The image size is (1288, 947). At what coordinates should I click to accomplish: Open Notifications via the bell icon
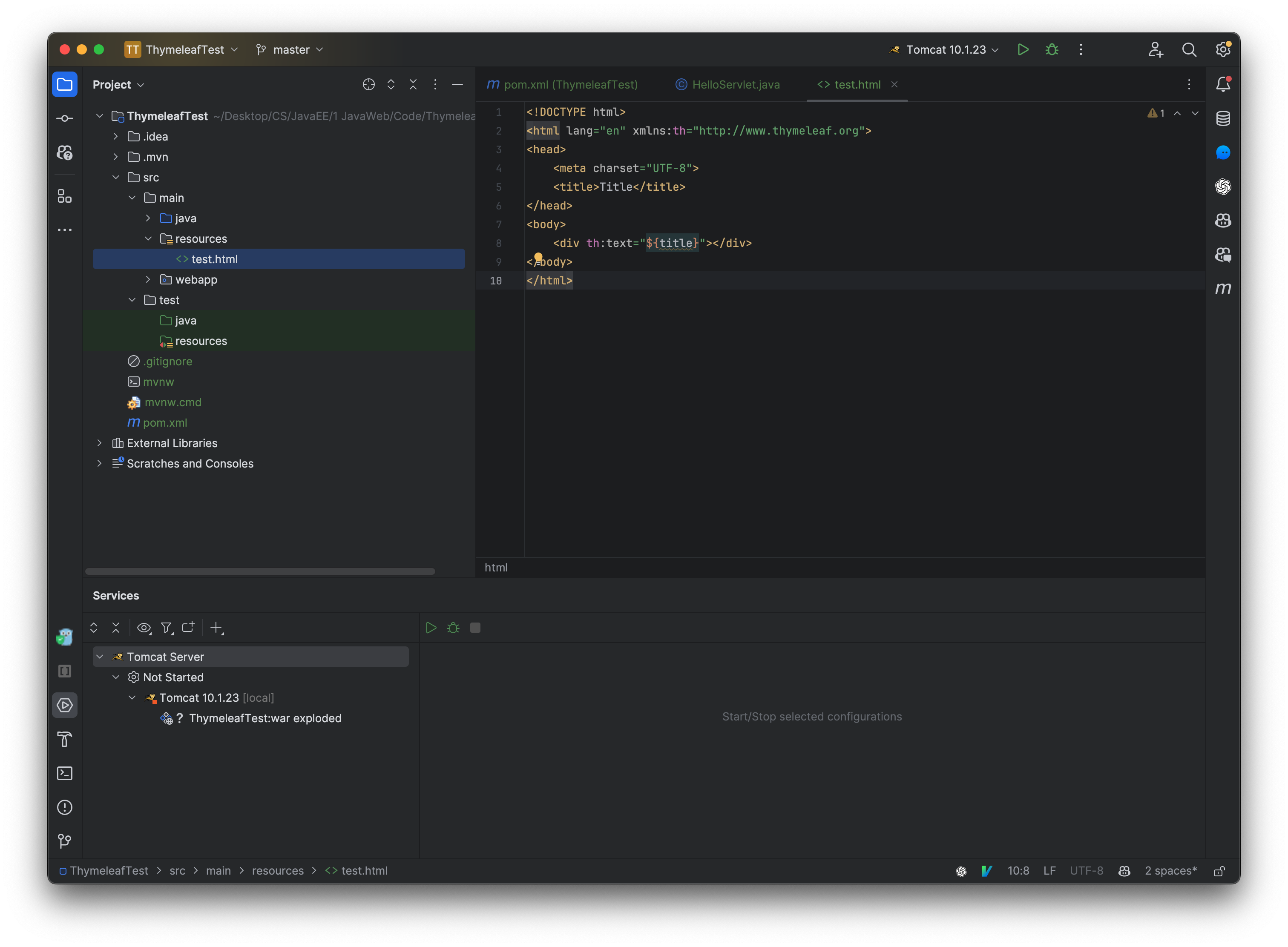click(x=1223, y=84)
